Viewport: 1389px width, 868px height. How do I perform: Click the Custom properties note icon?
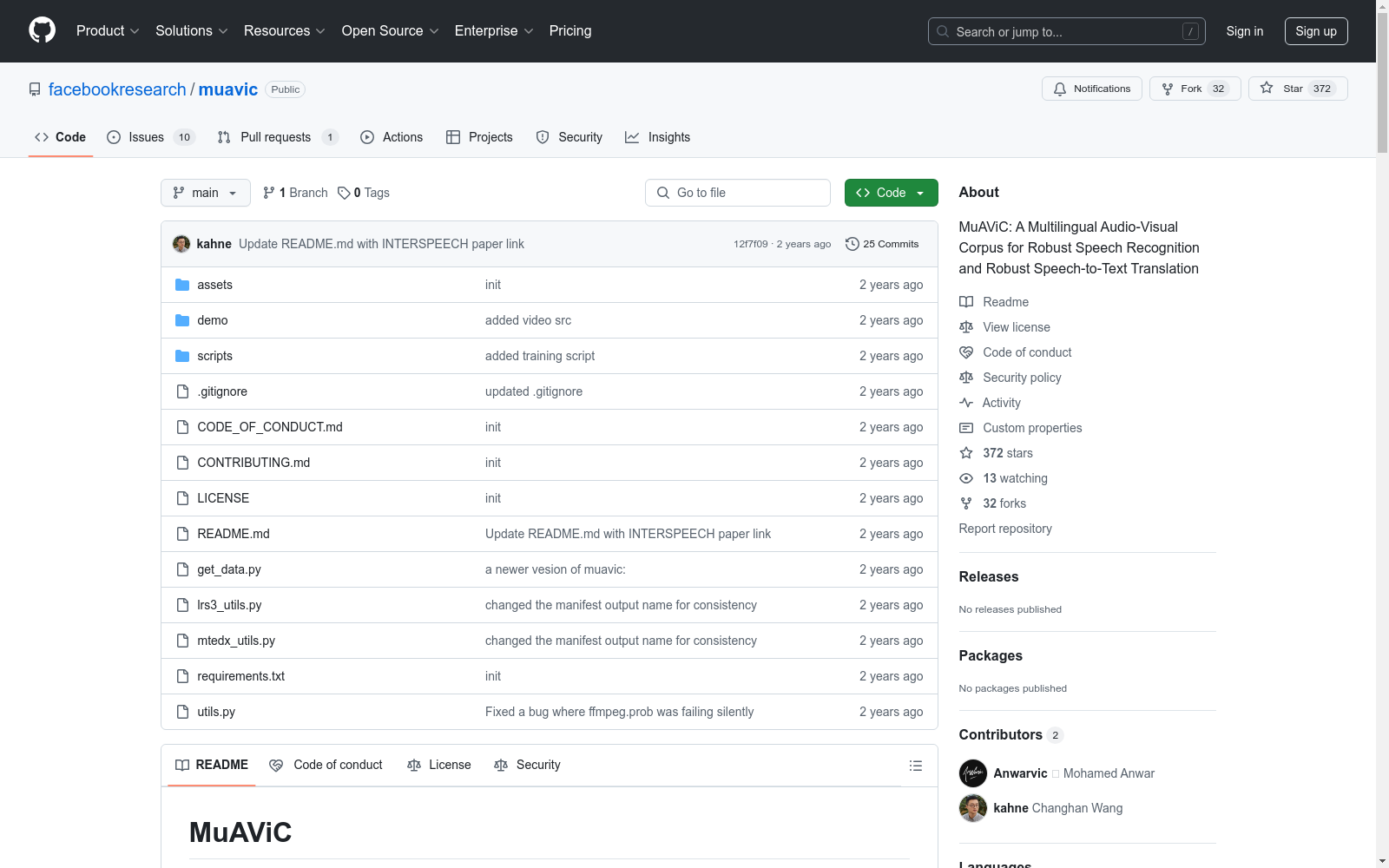(966, 428)
